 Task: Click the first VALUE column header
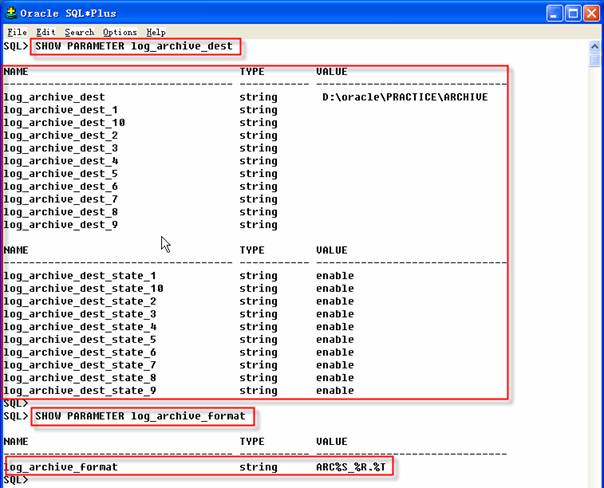point(332,72)
